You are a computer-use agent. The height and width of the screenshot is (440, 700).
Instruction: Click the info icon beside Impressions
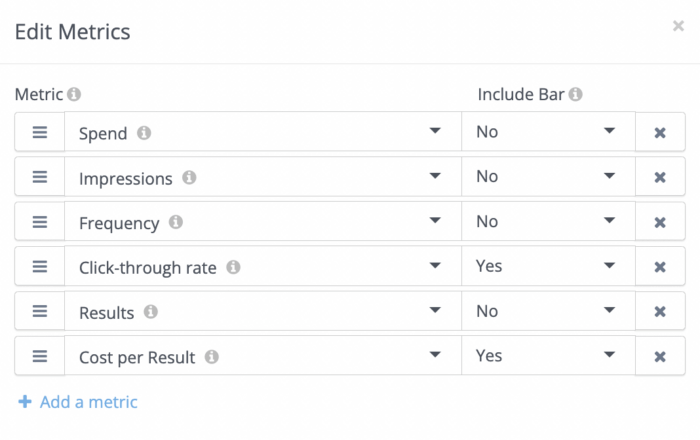189,177
